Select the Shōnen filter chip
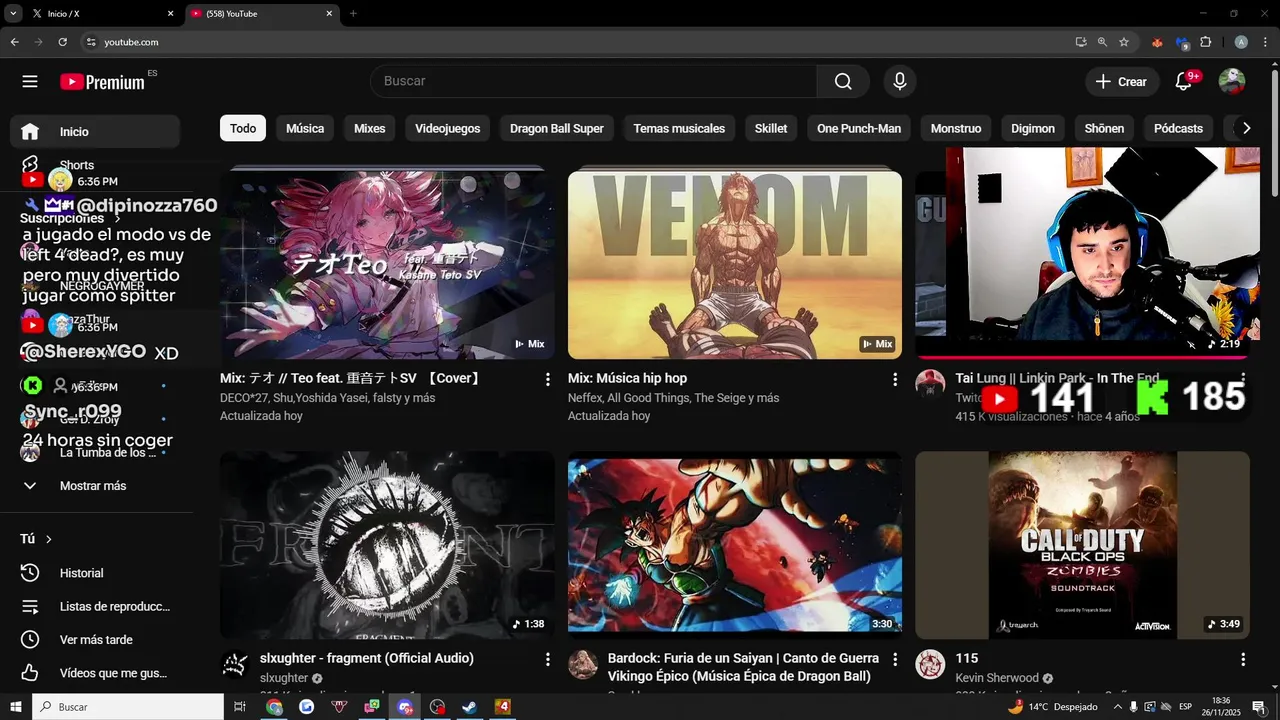Viewport: 1280px width, 720px height. (1104, 128)
